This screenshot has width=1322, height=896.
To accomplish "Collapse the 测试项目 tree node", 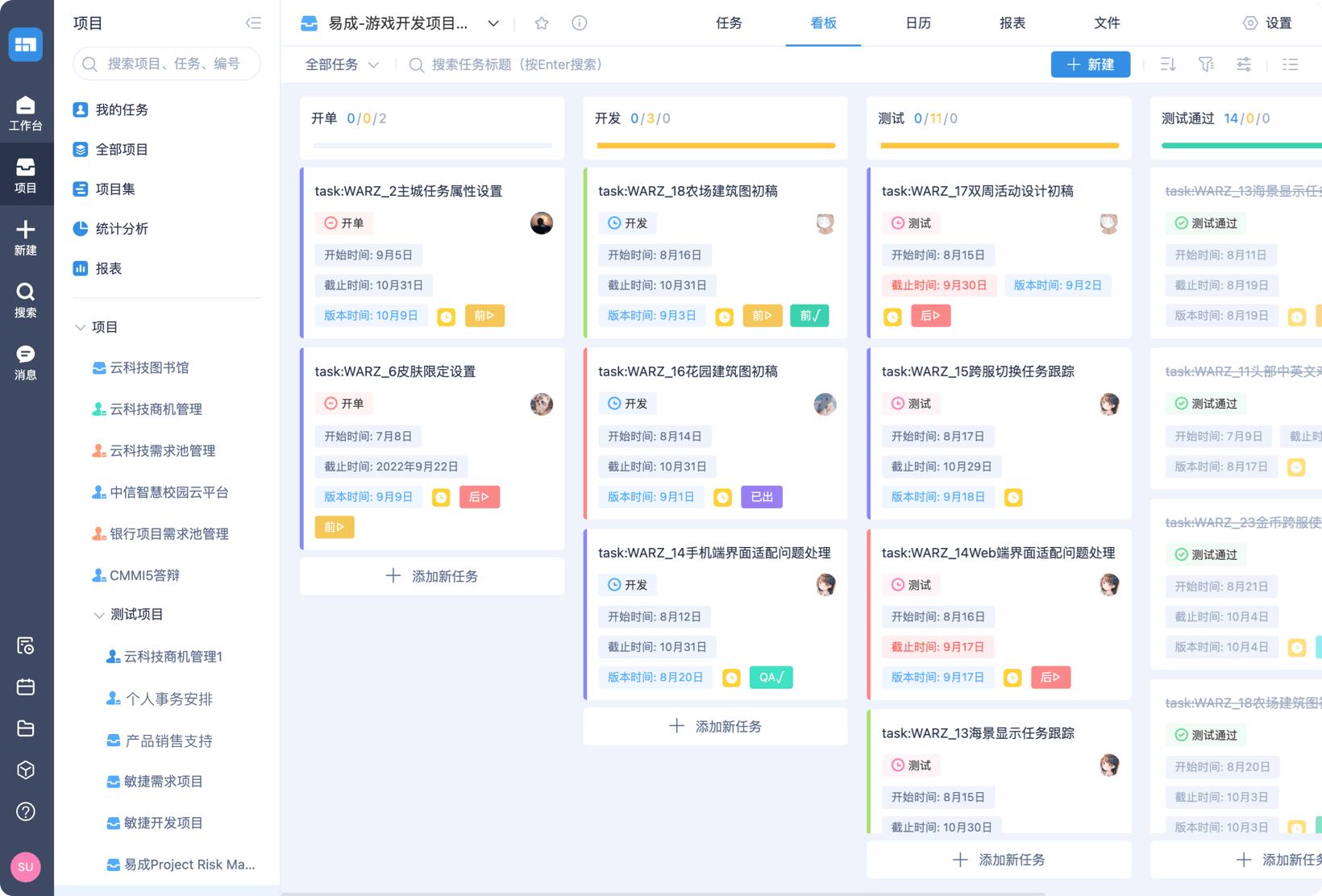I will coord(98,615).
